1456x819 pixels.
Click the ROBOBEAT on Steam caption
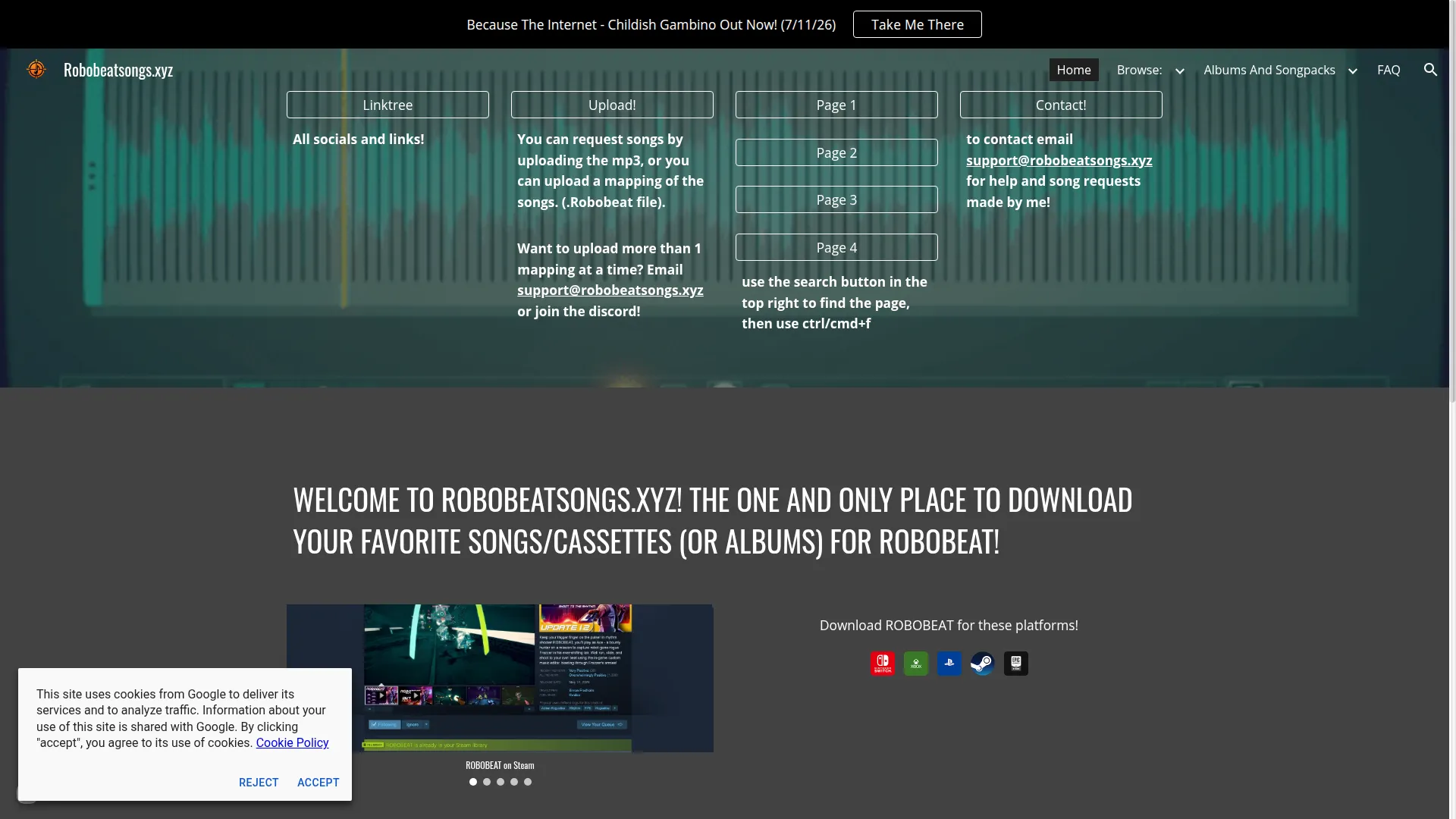500,765
